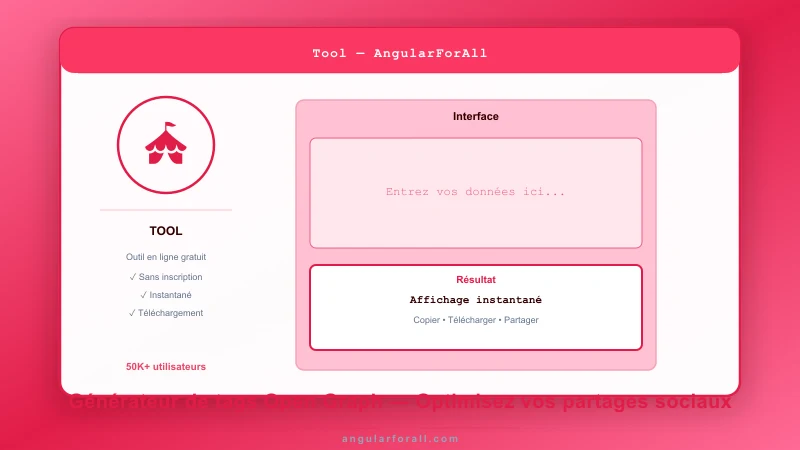The height and width of the screenshot is (450, 800).
Task: Click the checkmark beside Instantané
Action: coord(144,295)
